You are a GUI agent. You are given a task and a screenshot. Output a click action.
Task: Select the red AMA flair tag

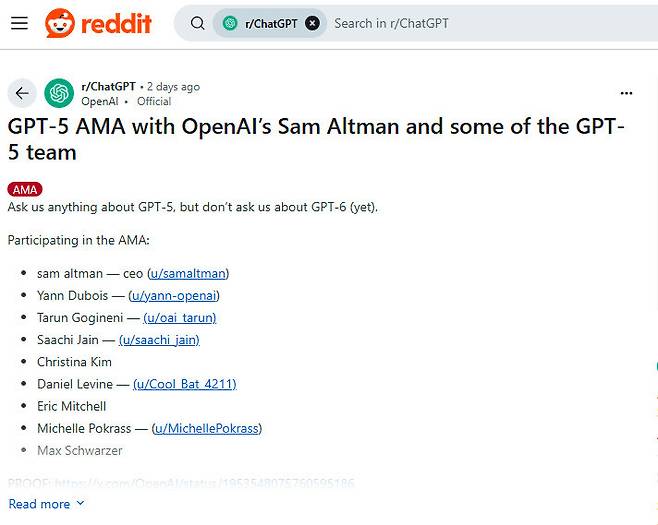pos(25,189)
